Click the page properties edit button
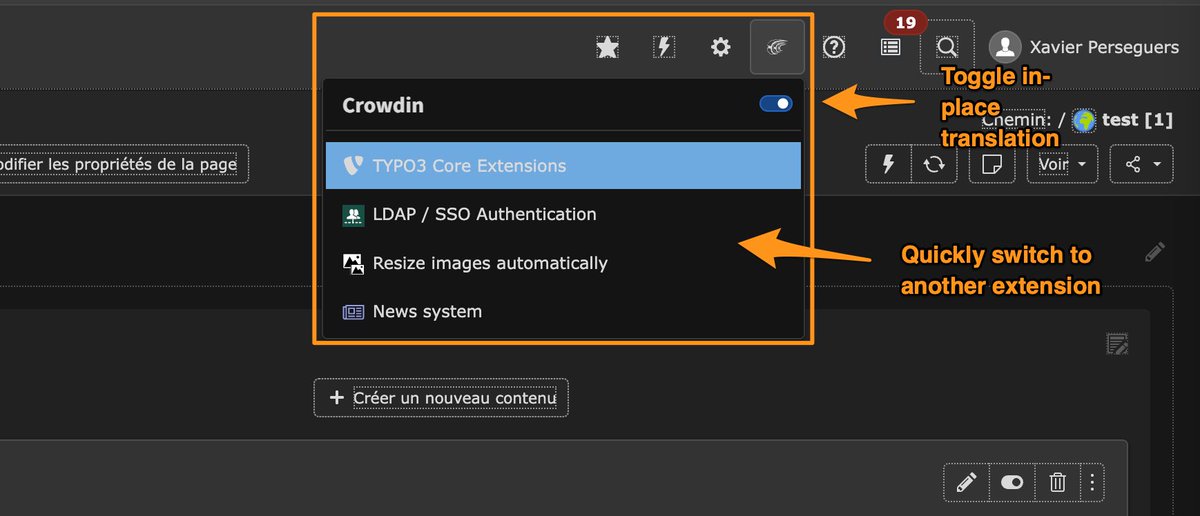 (x=120, y=164)
